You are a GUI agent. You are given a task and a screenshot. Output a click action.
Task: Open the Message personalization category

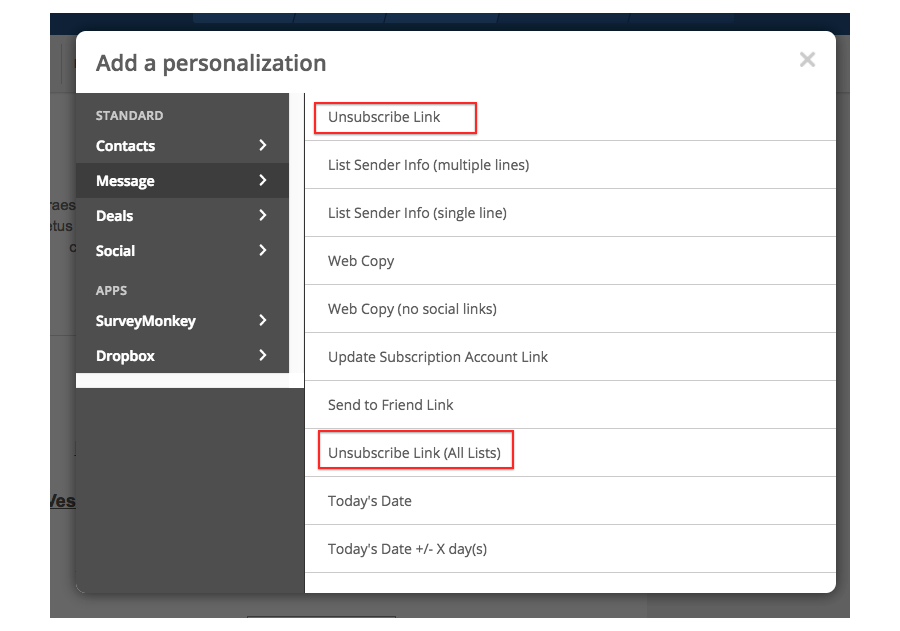(x=125, y=181)
